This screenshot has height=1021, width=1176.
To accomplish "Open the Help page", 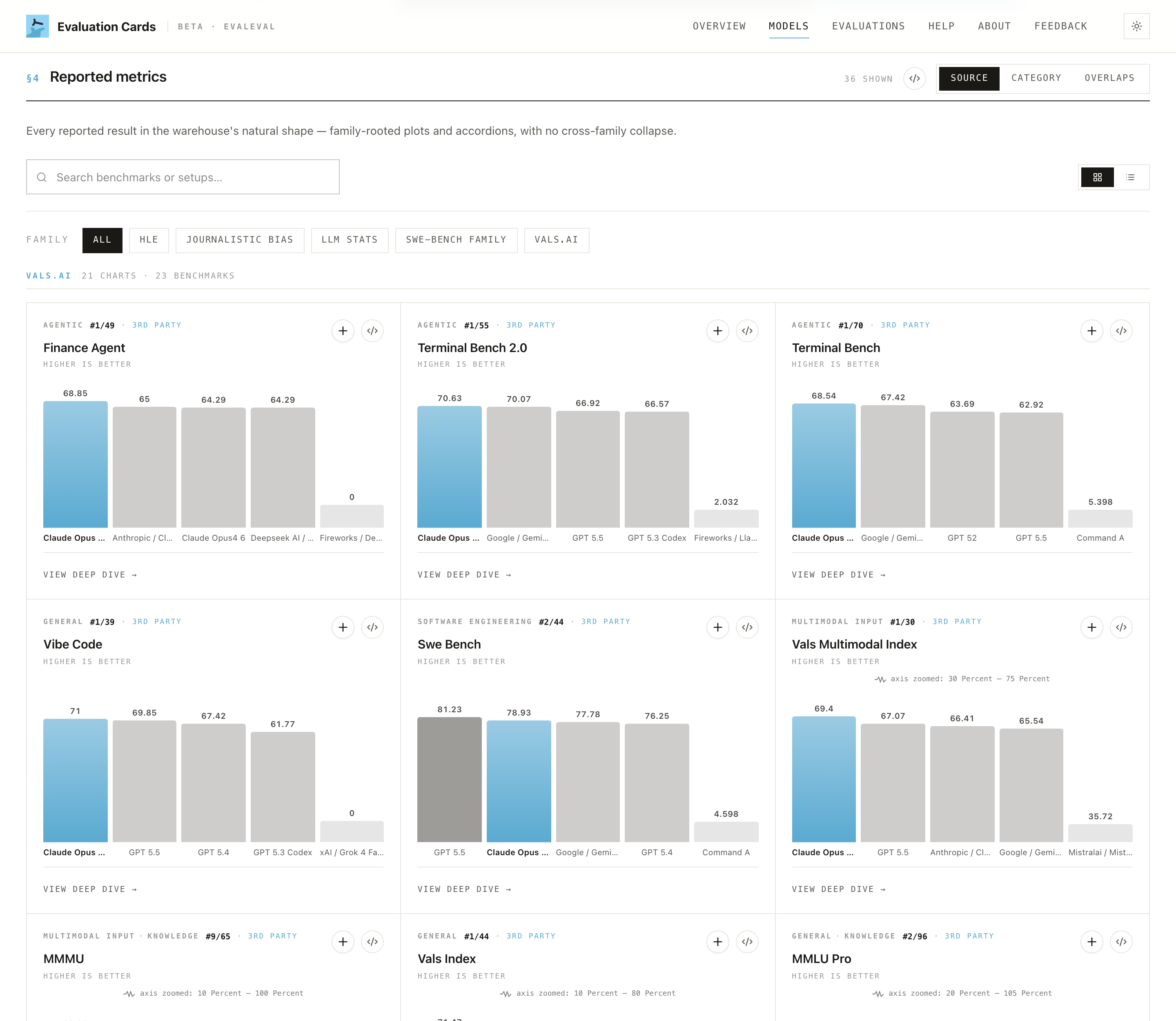I will tap(941, 26).
